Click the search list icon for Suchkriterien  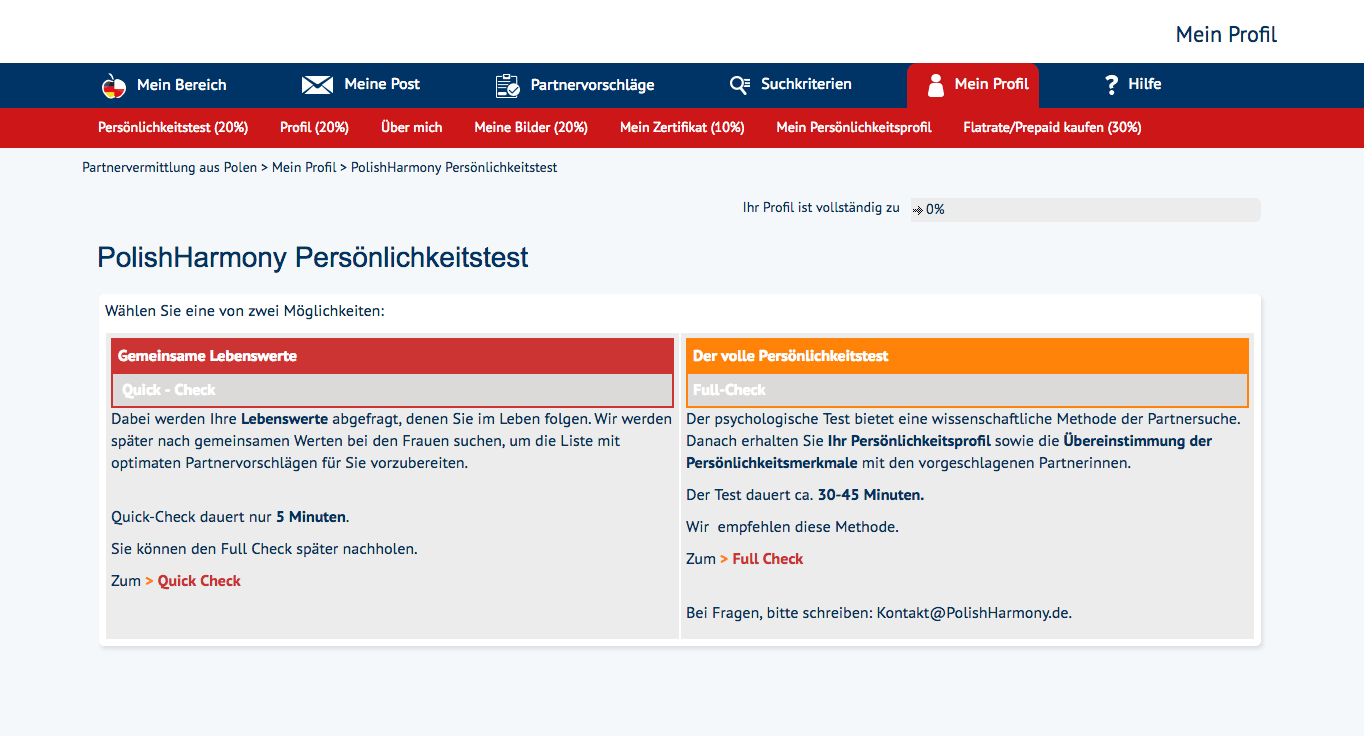[739, 85]
